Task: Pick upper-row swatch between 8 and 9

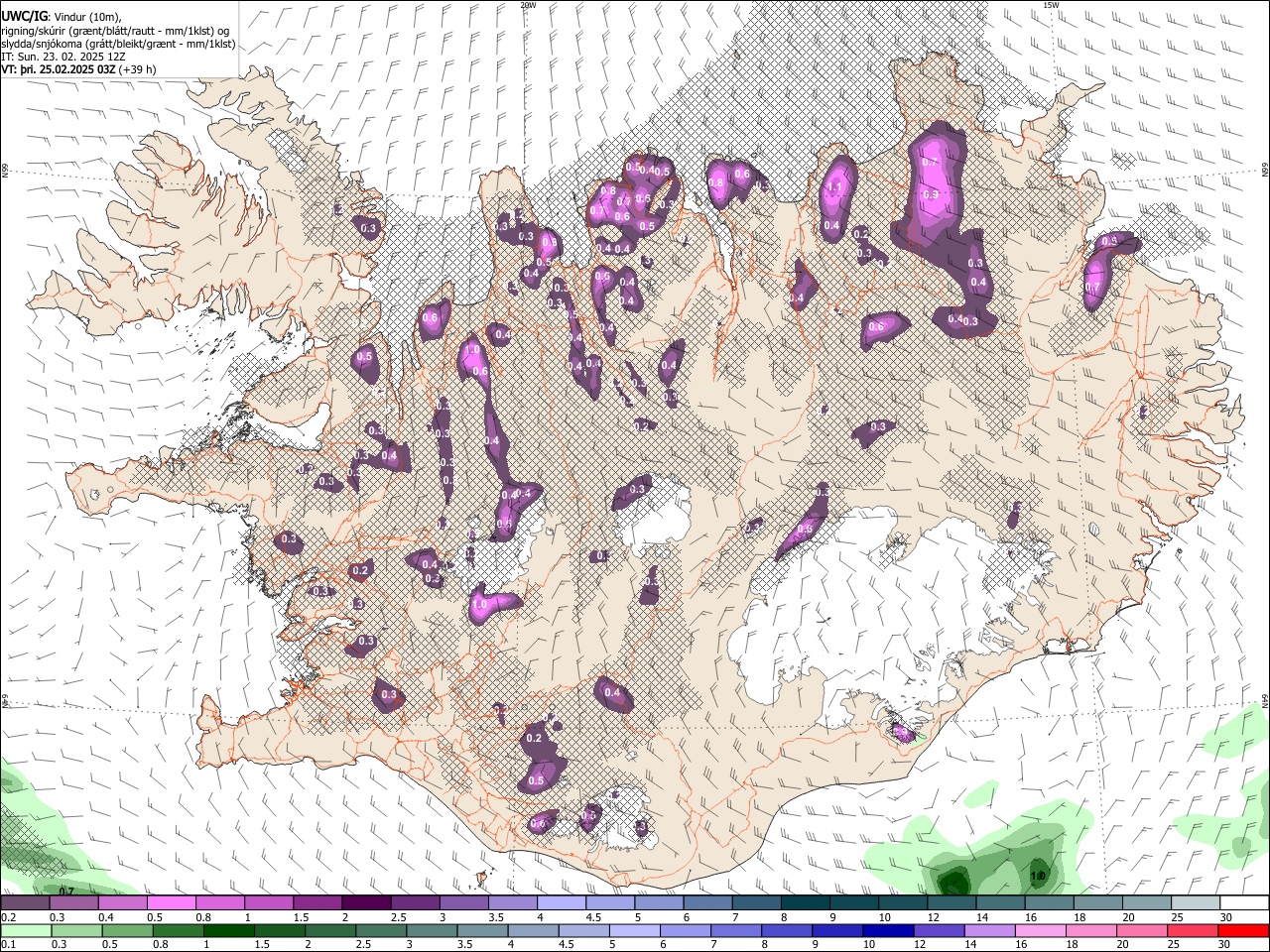Action: coord(805,902)
